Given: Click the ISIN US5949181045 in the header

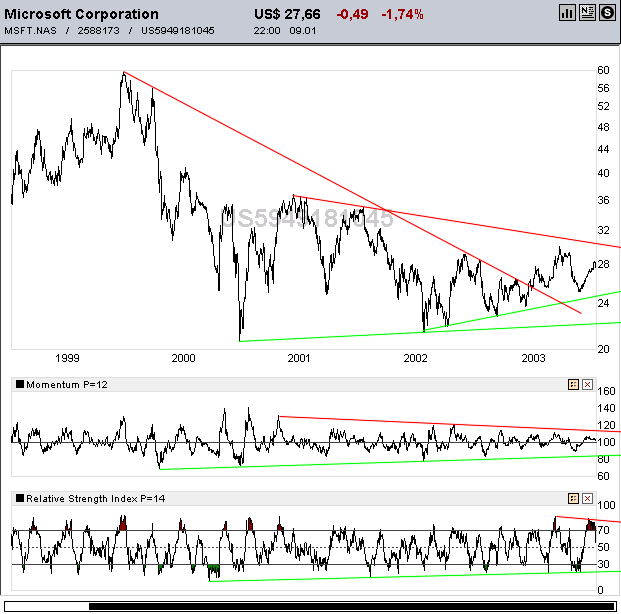Looking at the screenshot, I should 178,31.
